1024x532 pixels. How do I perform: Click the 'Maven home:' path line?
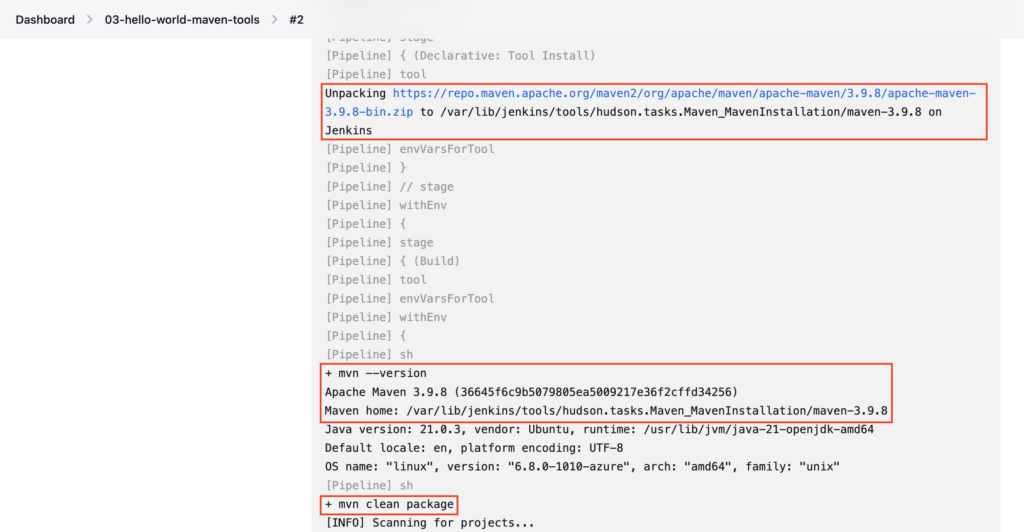click(x=606, y=411)
